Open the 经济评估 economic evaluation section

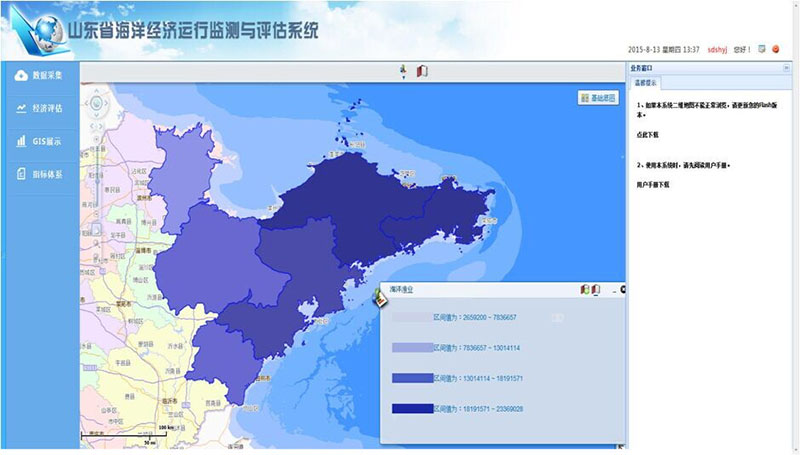(x=39, y=108)
